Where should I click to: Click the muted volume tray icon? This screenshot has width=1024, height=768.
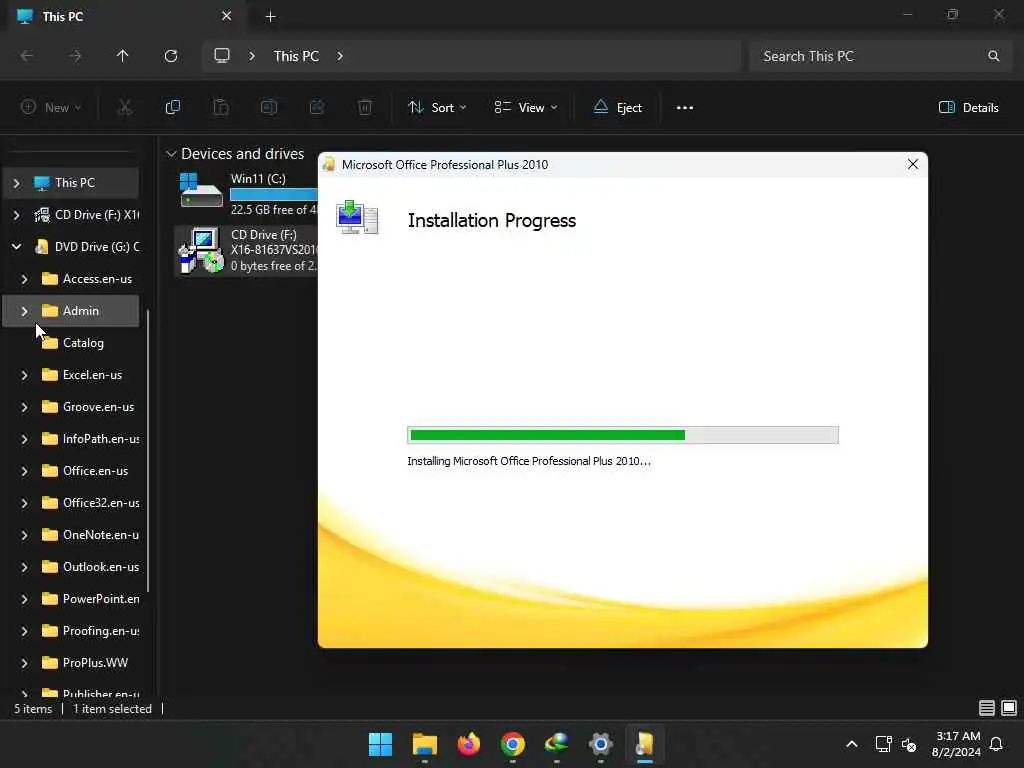point(908,744)
